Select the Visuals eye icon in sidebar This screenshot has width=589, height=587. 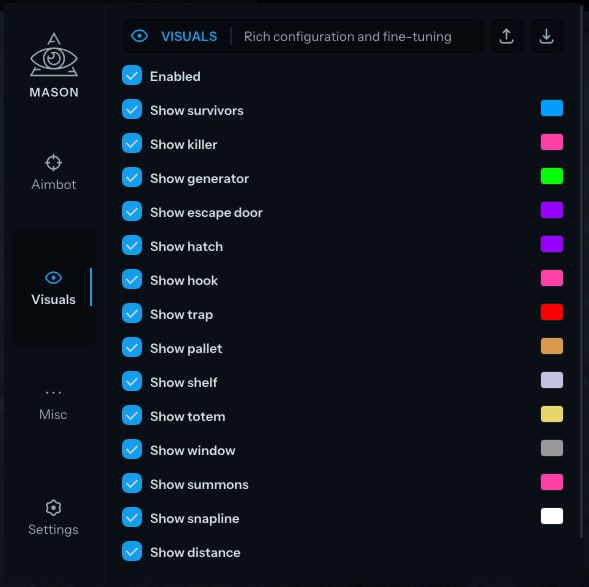click(x=53, y=278)
